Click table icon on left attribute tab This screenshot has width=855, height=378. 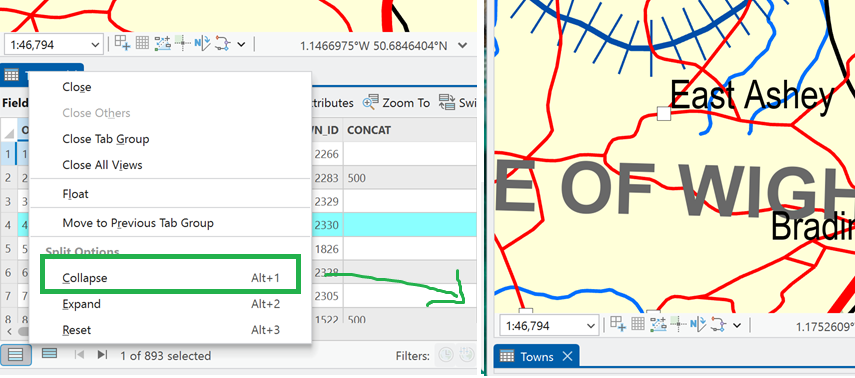(x=11, y=75)
